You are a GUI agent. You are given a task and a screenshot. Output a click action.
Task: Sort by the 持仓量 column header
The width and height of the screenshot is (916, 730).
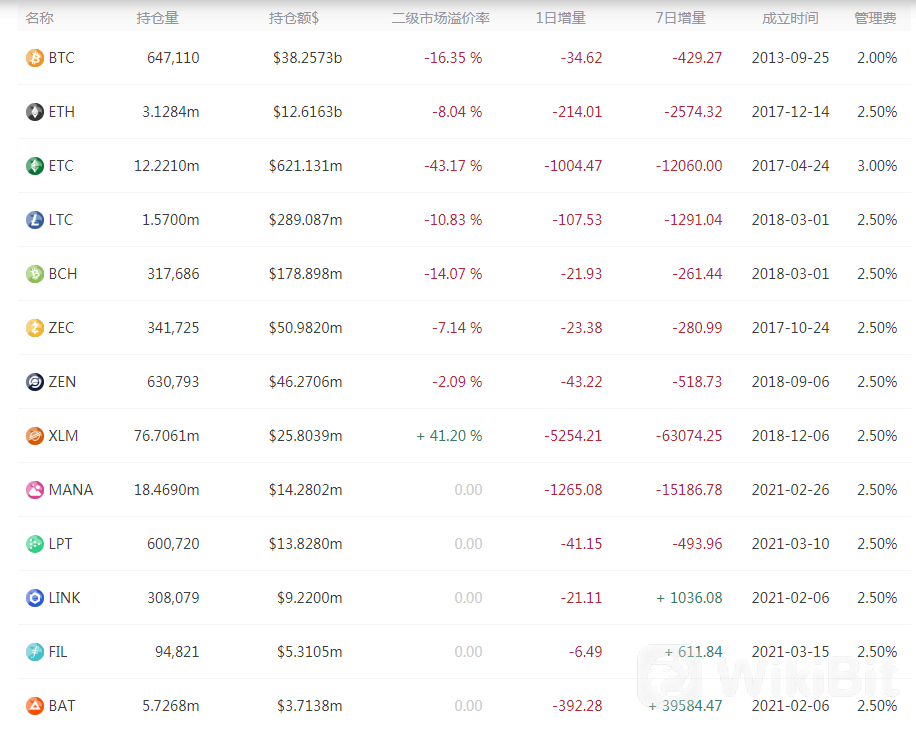pyautogui.click(x=158, y=18)
